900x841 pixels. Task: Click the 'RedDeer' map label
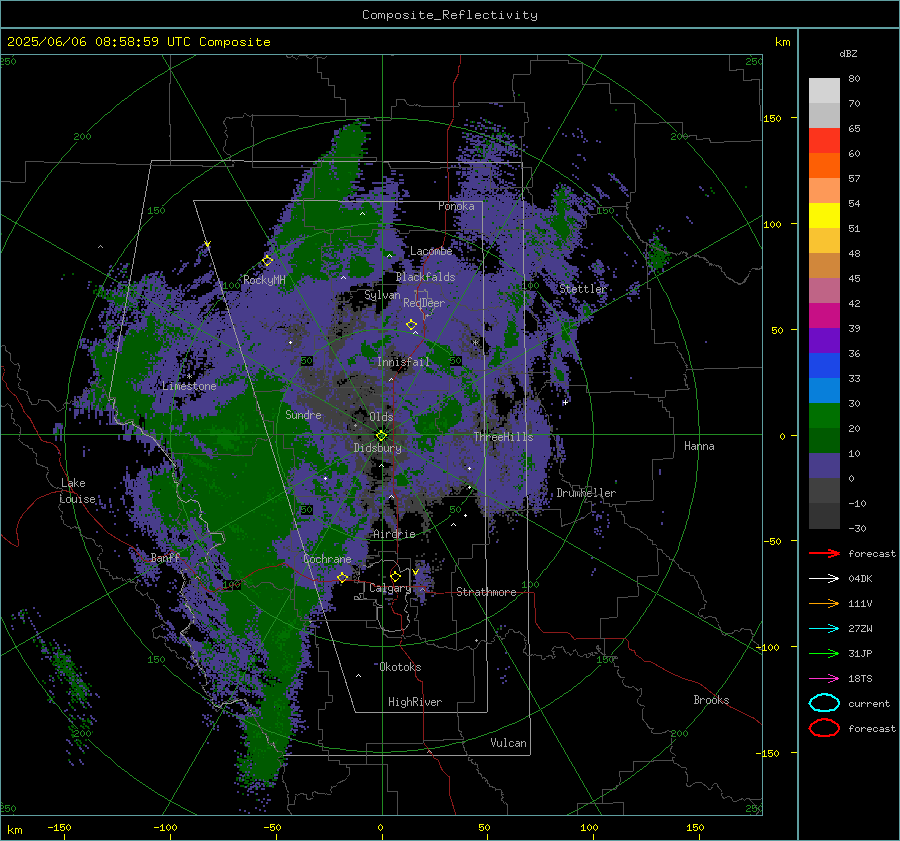click(424, 303)
